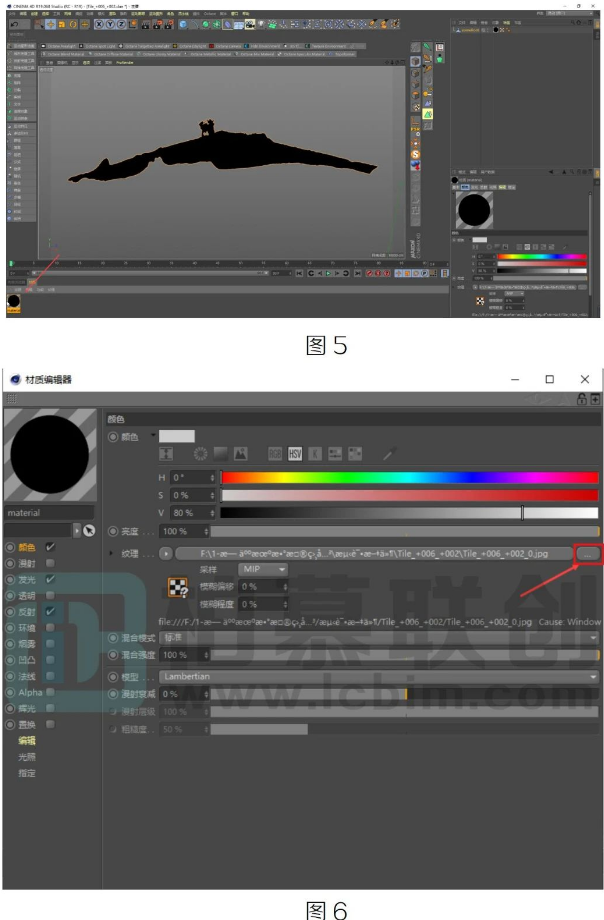
Task: Enable the 置换 channel checkbox
Action: (x=50, y=725)
